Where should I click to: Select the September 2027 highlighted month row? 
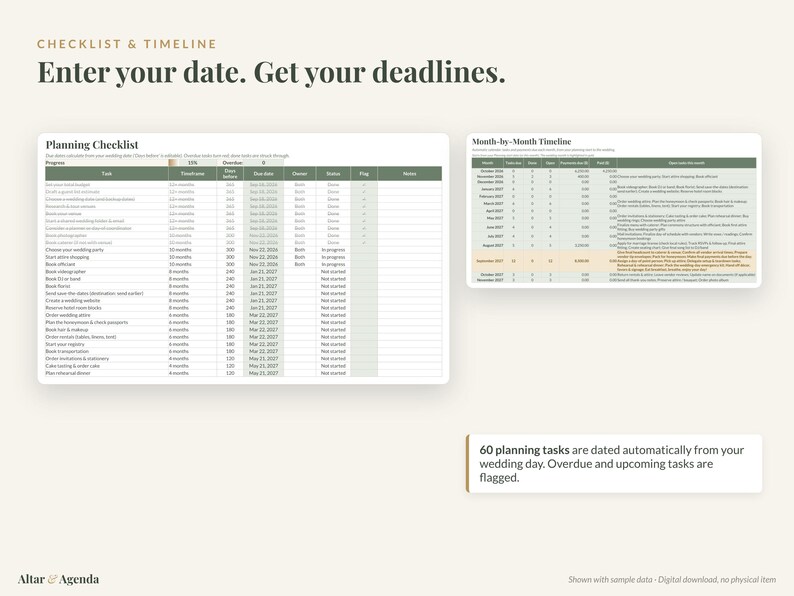click(614, 261)
